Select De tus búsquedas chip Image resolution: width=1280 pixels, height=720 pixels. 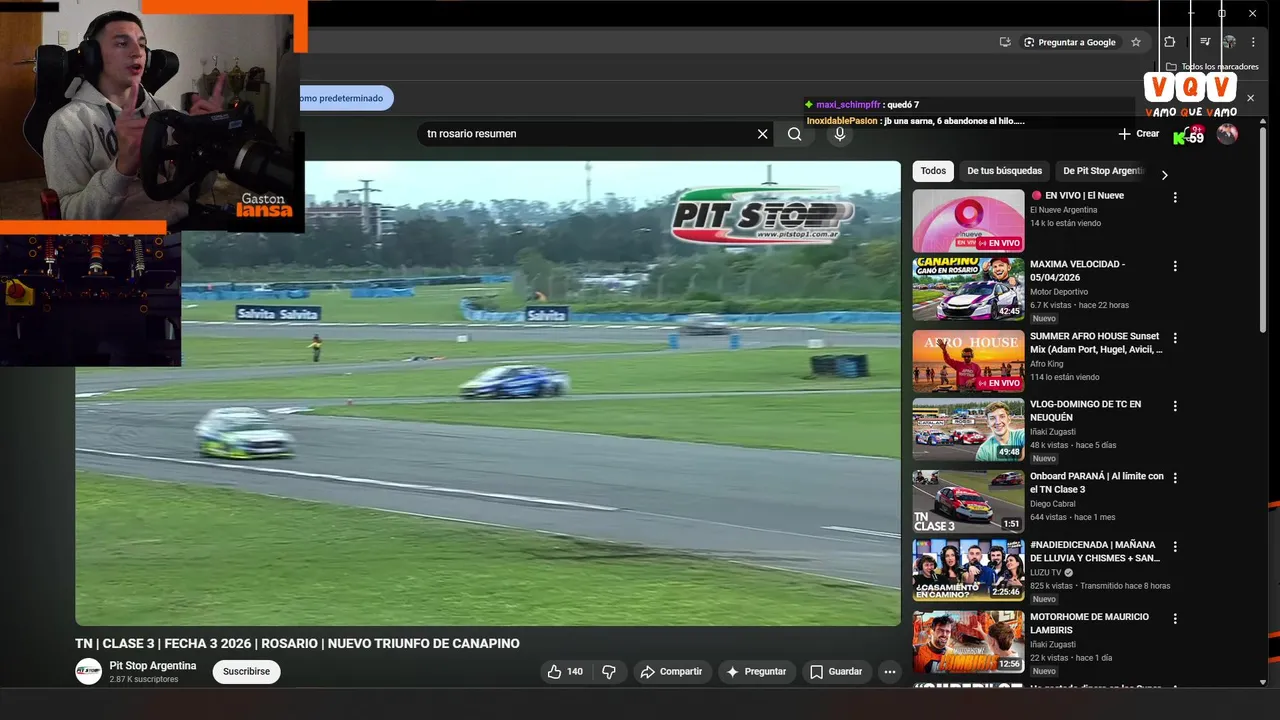coord(1004,171)
